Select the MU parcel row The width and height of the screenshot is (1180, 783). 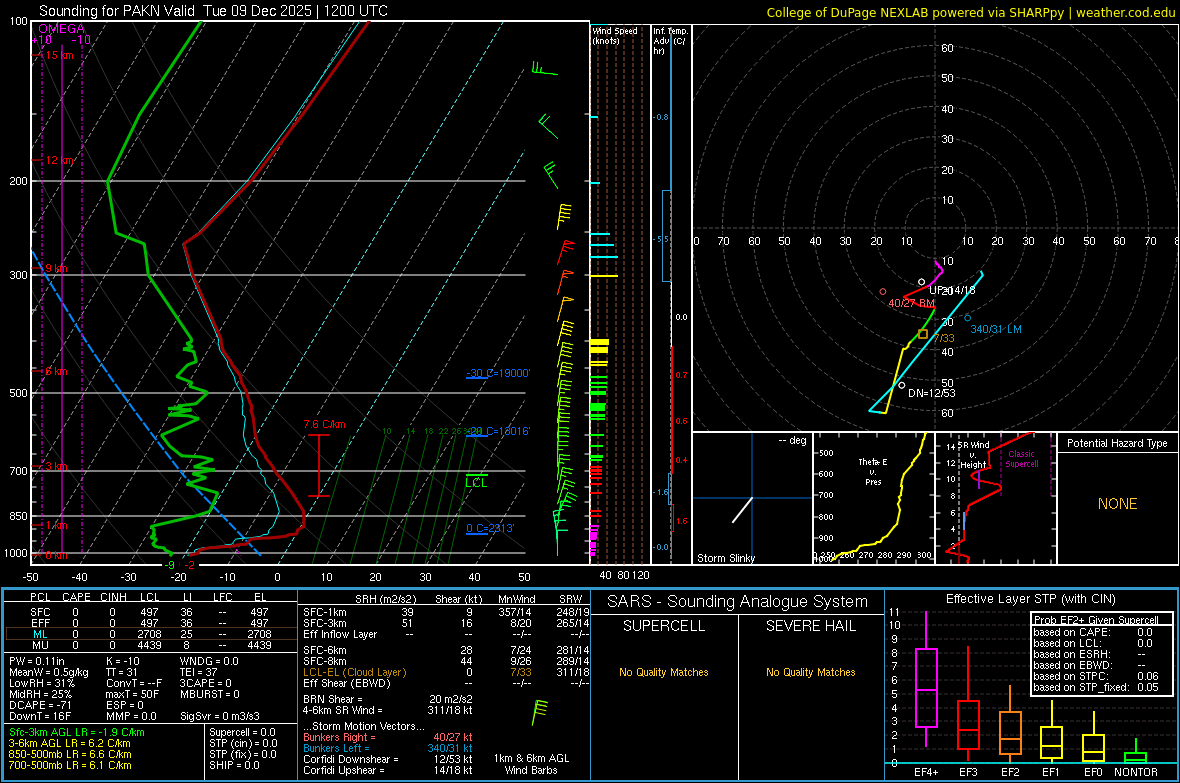pos(151,645)
